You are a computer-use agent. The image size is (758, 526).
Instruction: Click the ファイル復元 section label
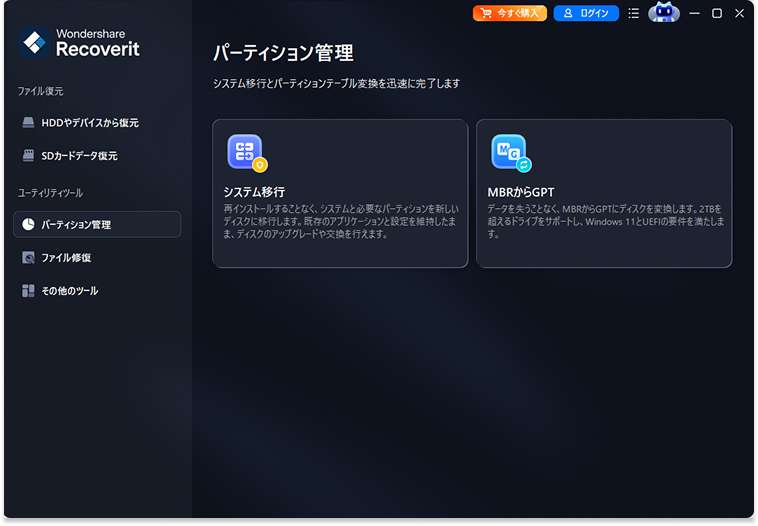(x=40, y=91)
